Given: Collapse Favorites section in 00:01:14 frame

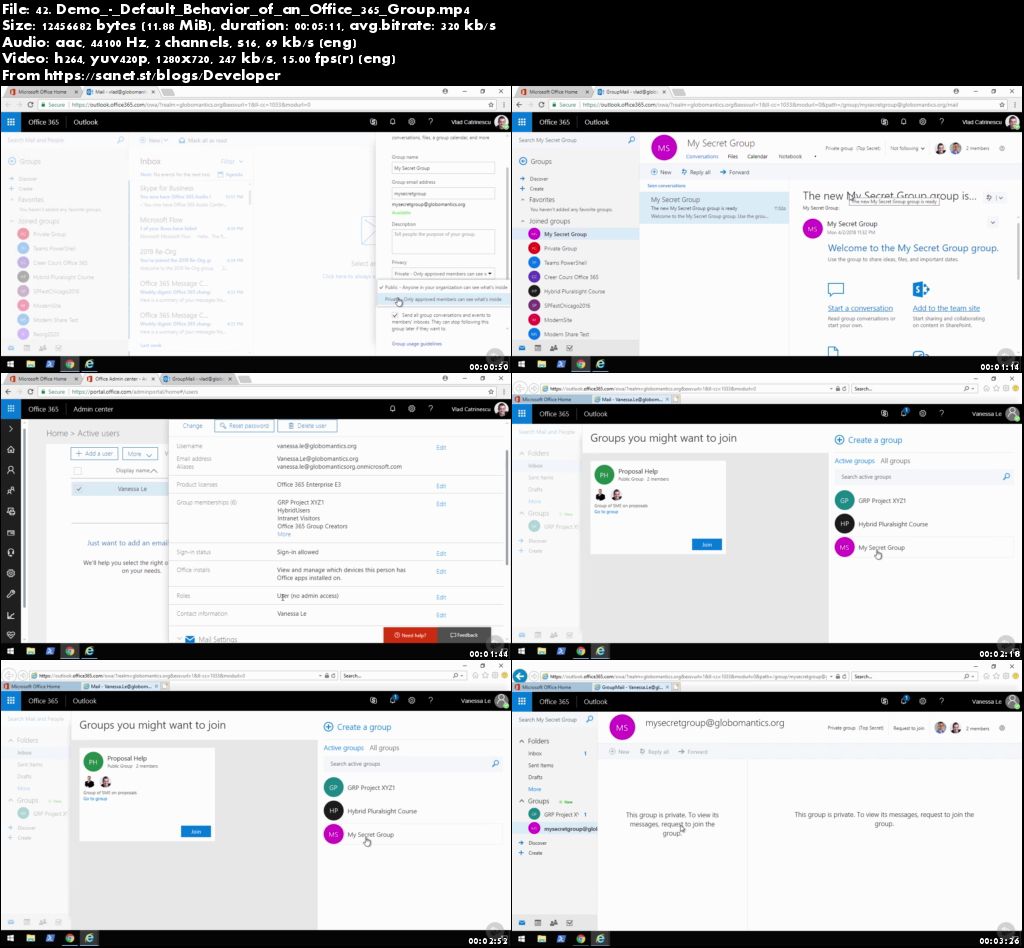Looking at the screenshot, I should [522, 200].
